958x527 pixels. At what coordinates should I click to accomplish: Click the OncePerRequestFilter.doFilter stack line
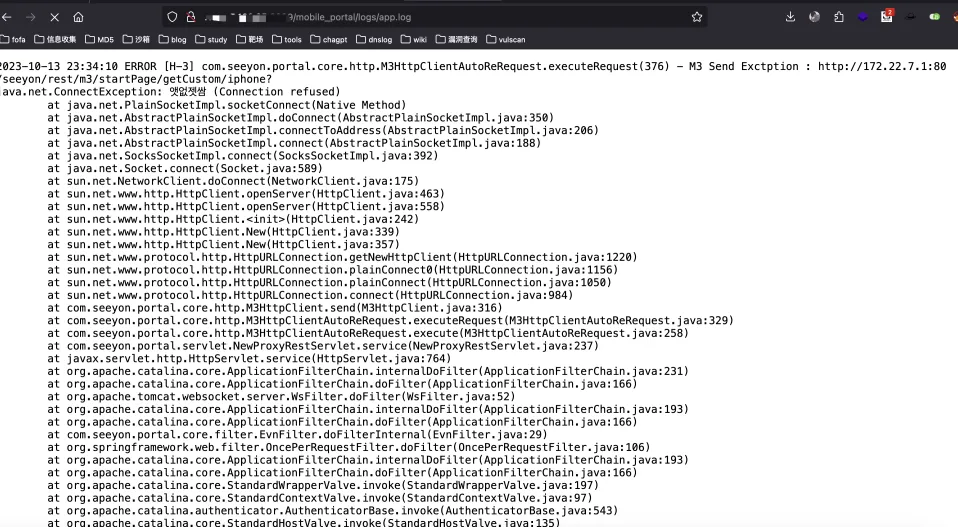pos(349,448)
